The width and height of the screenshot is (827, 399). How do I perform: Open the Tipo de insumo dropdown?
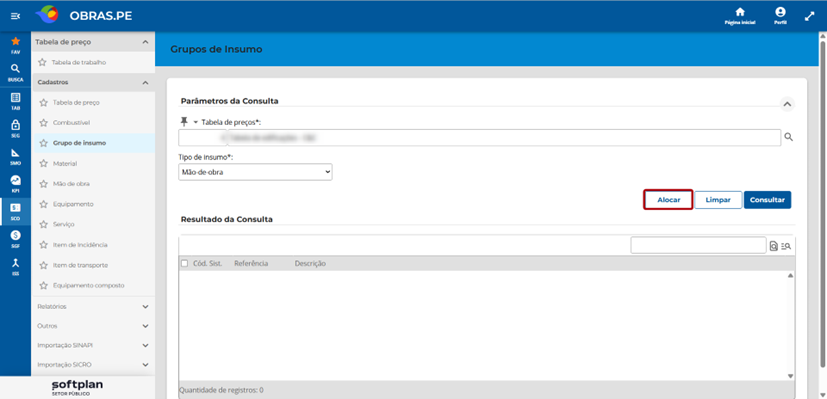[x=255, y=171]
